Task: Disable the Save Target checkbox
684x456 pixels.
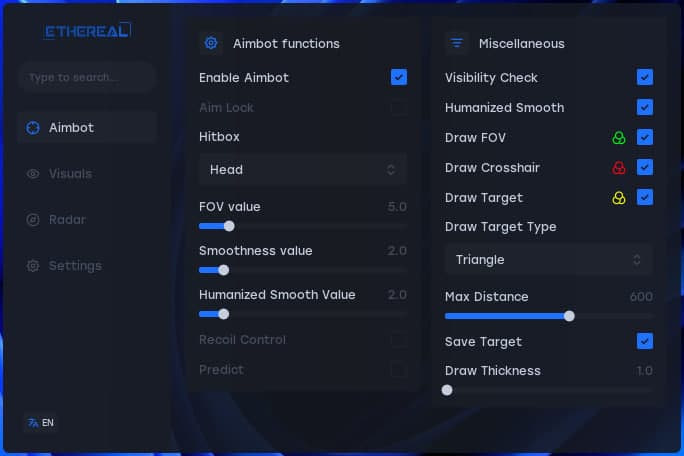Action: [645, 341]
